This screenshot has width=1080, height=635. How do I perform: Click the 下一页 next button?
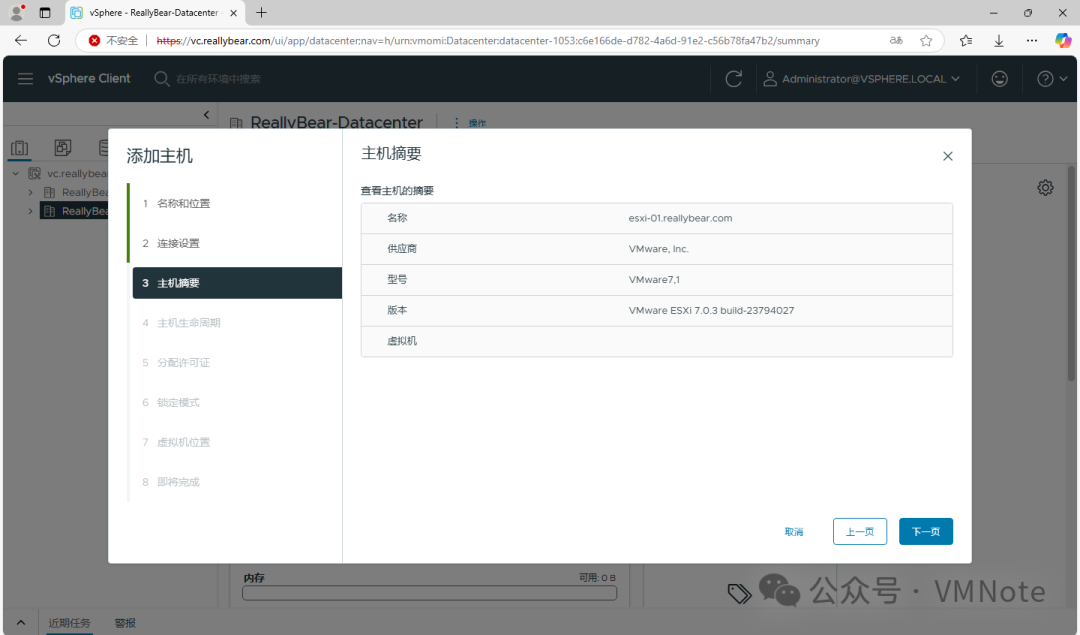(926, 532)
